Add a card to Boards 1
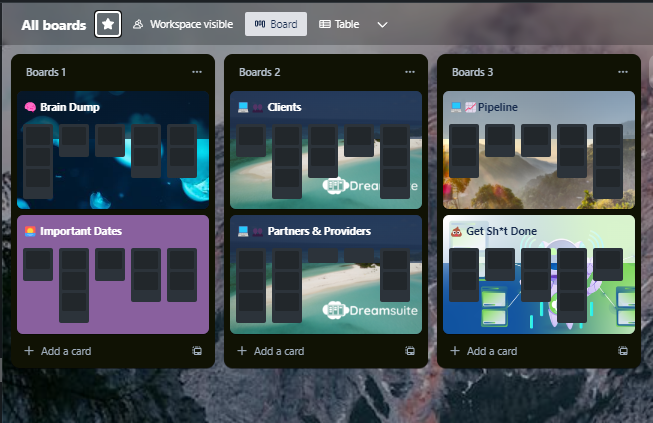 [58, 351]
